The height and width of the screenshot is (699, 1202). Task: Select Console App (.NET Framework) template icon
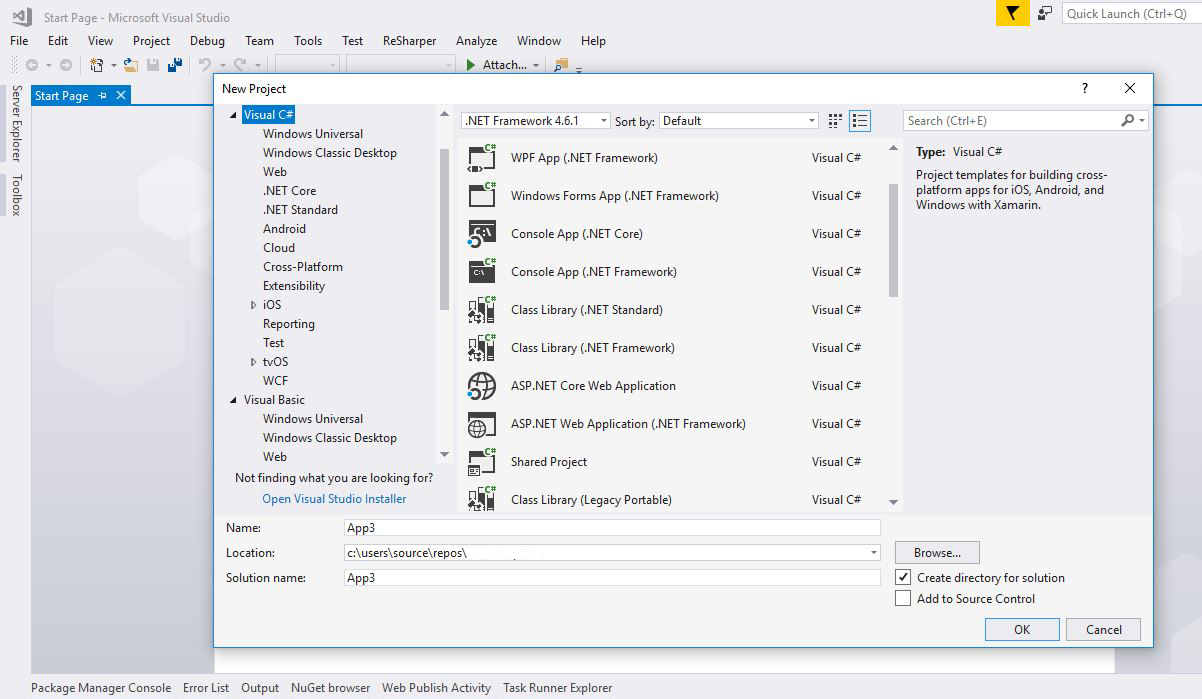tap(482, 272)
